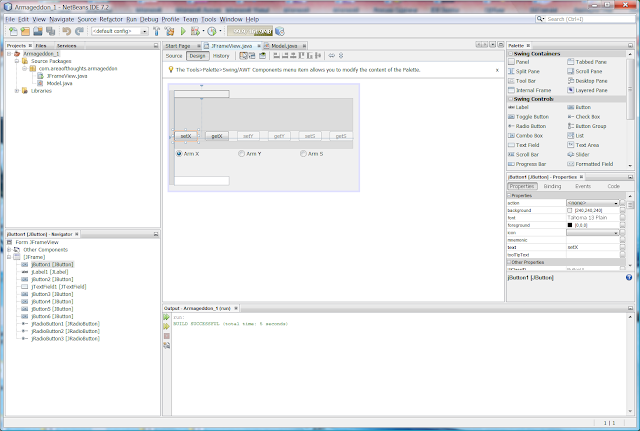Image resolution: width=640 pixels, height=431 pixels.
Task: Collapse the Swing Containers palette section
Action: [511, 54]
